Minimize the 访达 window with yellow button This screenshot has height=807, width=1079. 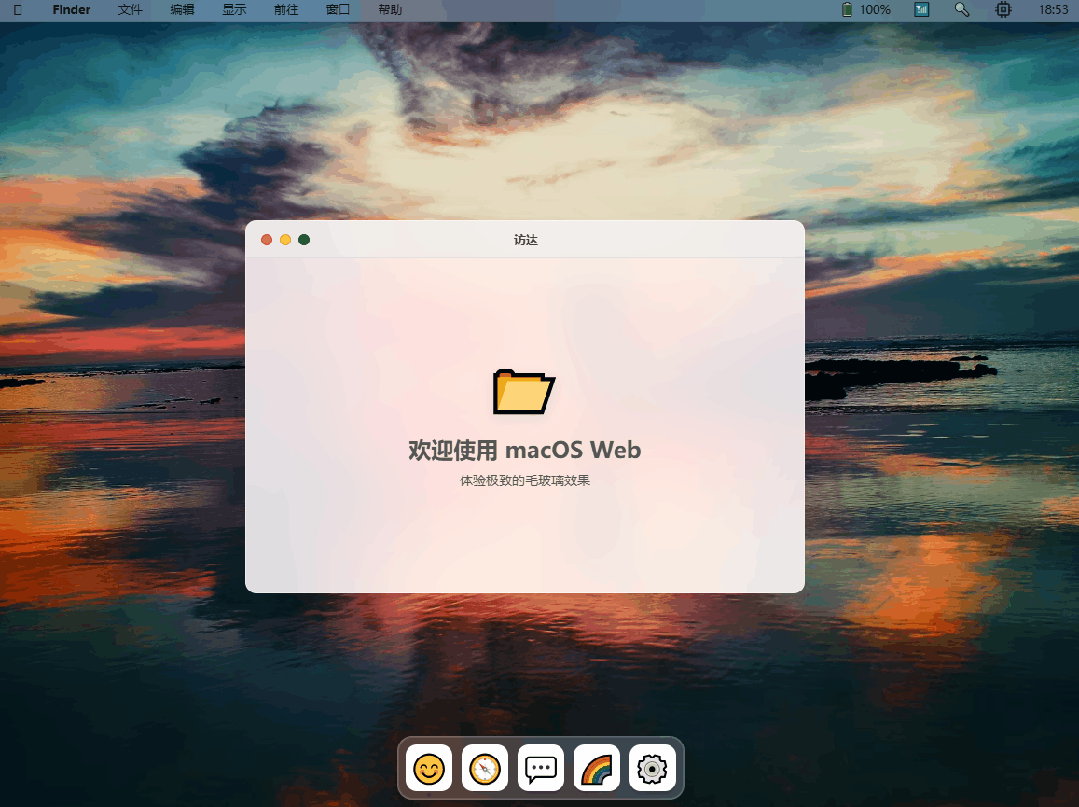point(285,239)
